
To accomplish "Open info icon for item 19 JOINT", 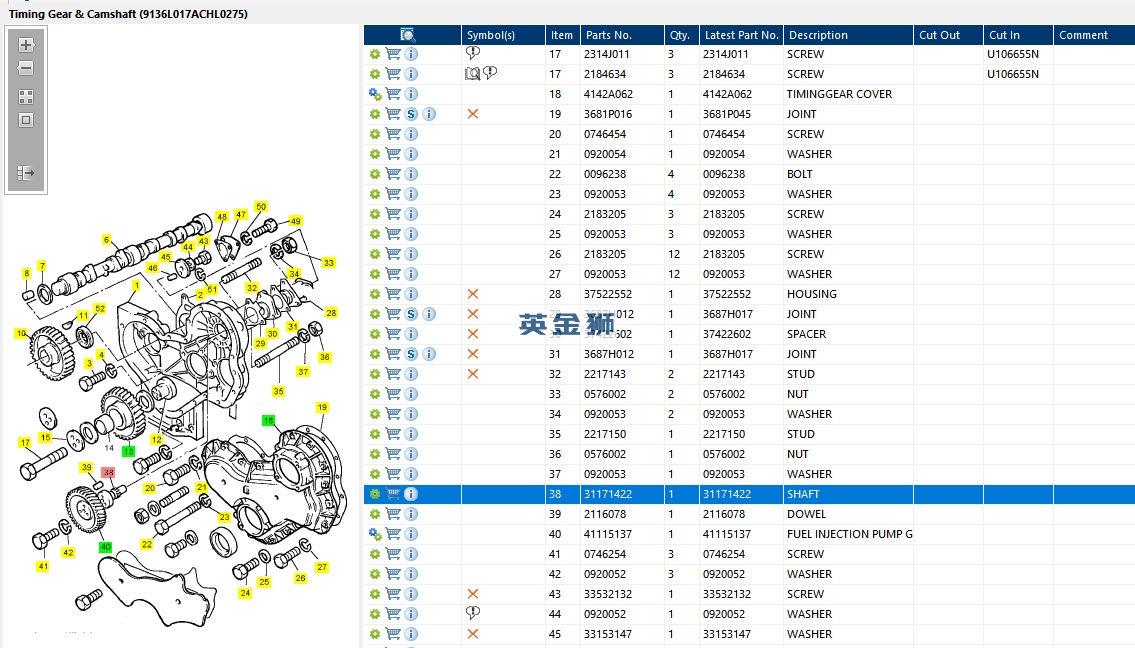I will 429,114.
